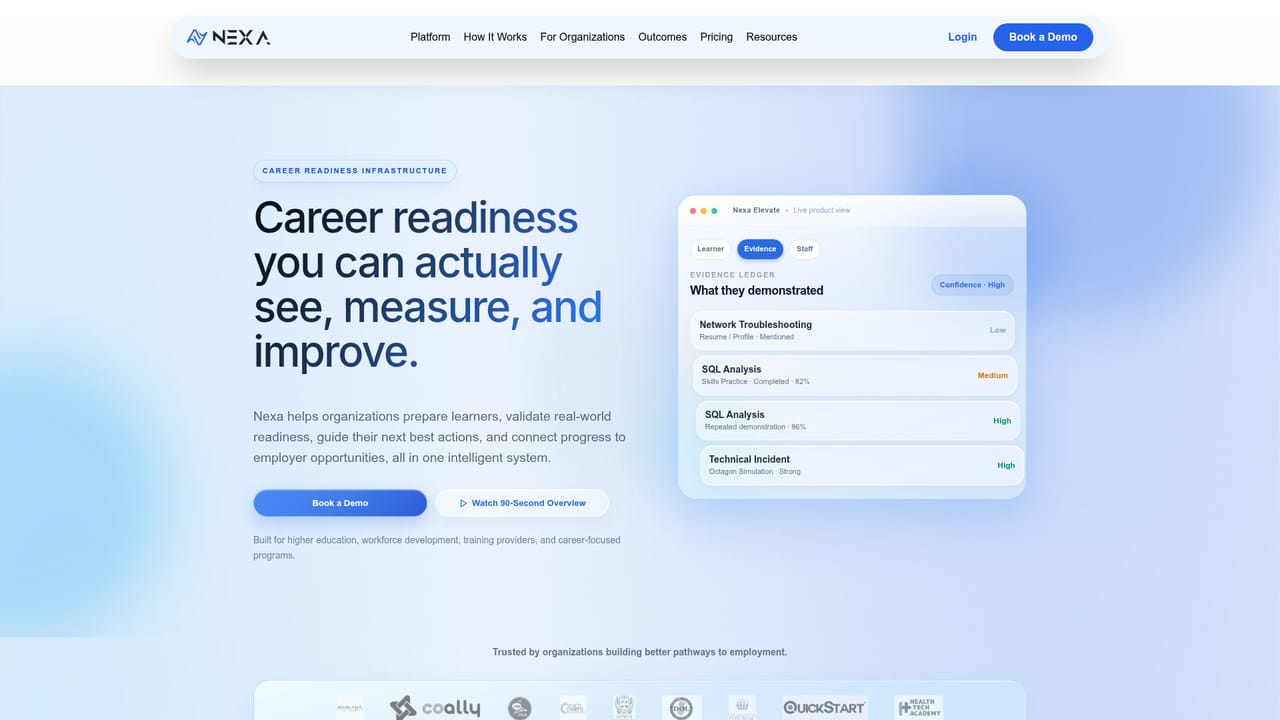Select the SQL Analysis card showing 86%
1280x720 pixels.
coord(858,420)
